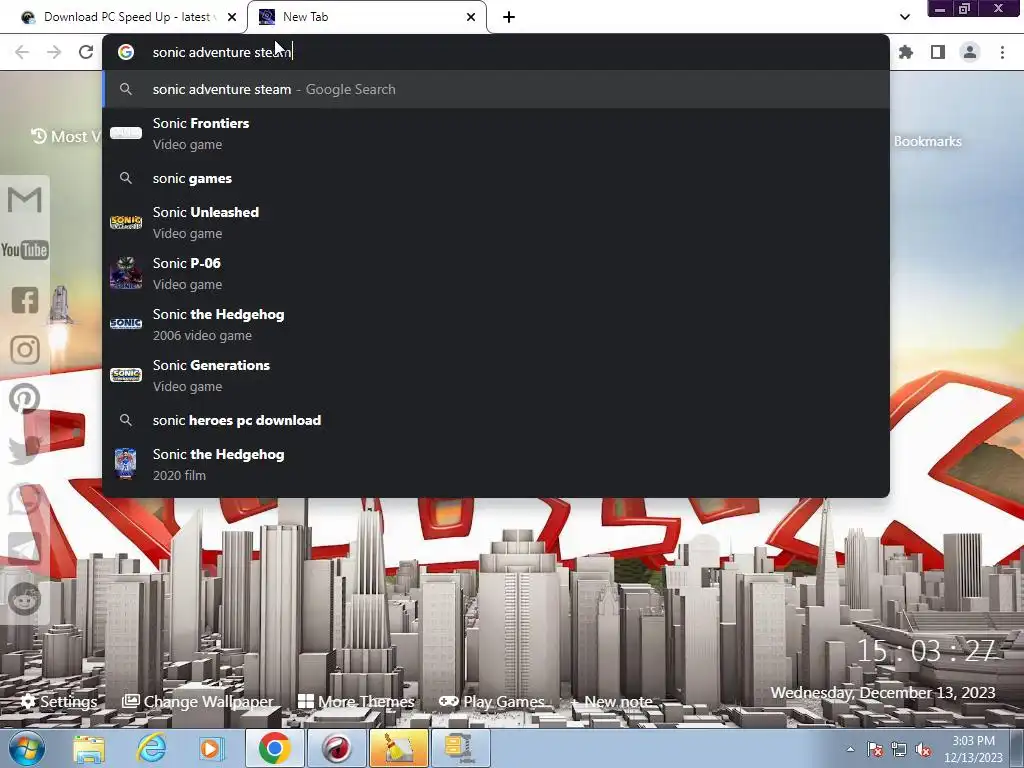
Task: Choose sonic adventure steam Google Search suggestion
Action: [496, 89]
